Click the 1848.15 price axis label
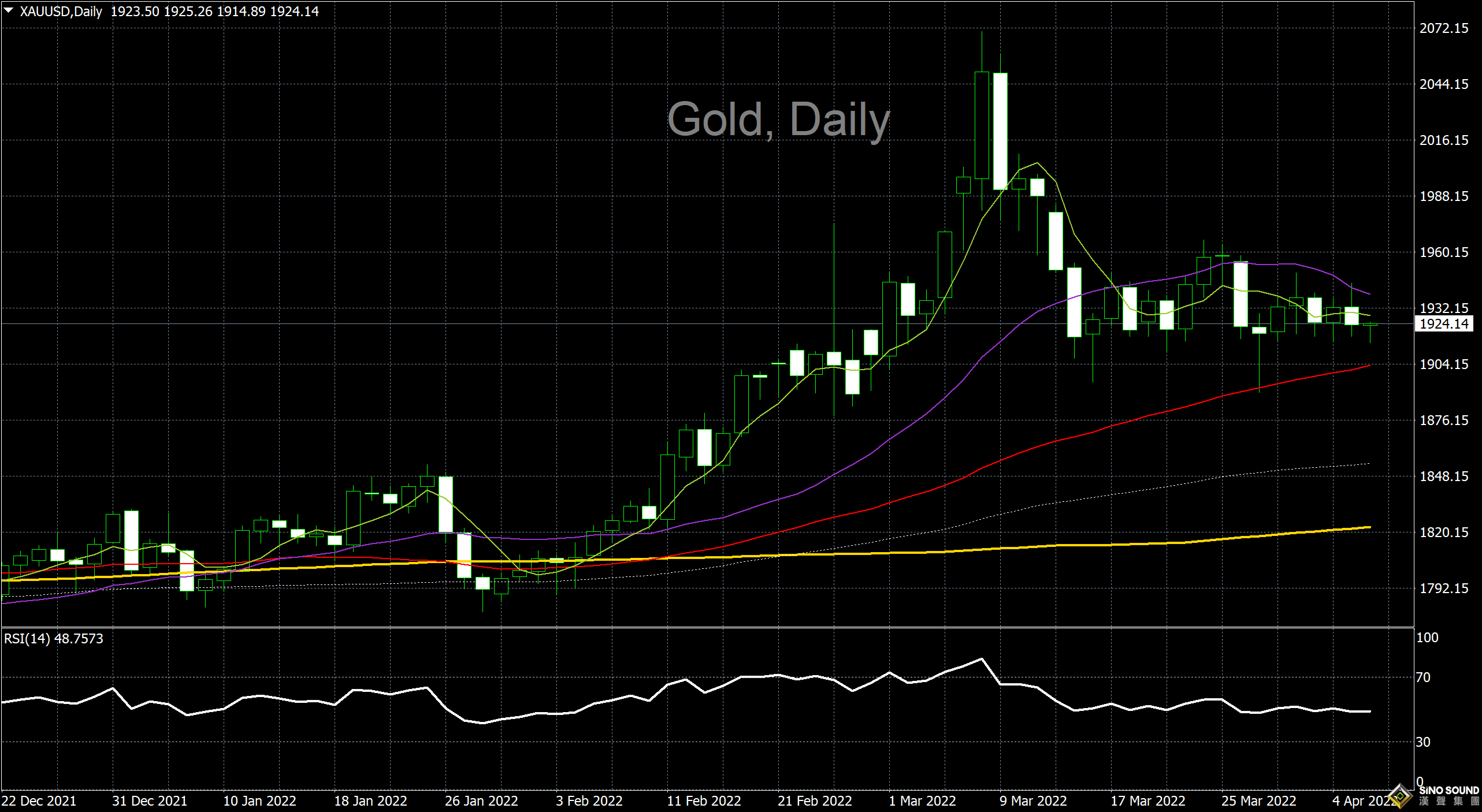Image resolution: width=1482 pixels, height=812 pixels. pos(1444,476)
